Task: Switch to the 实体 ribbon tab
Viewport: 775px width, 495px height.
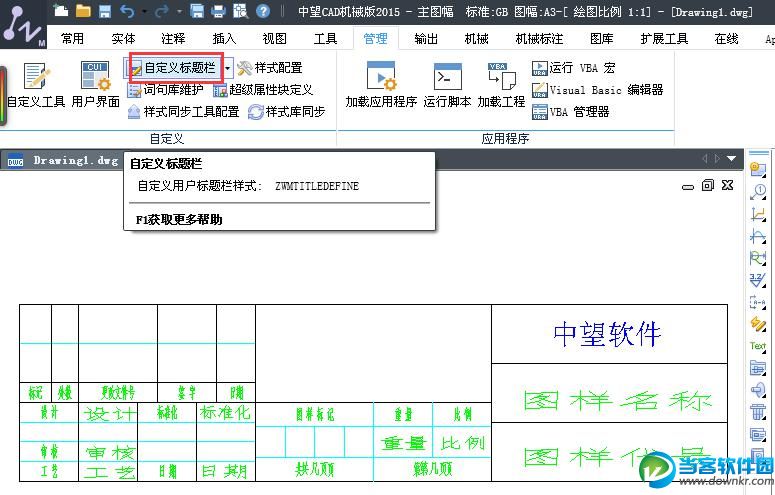Action: coord(123,39)
